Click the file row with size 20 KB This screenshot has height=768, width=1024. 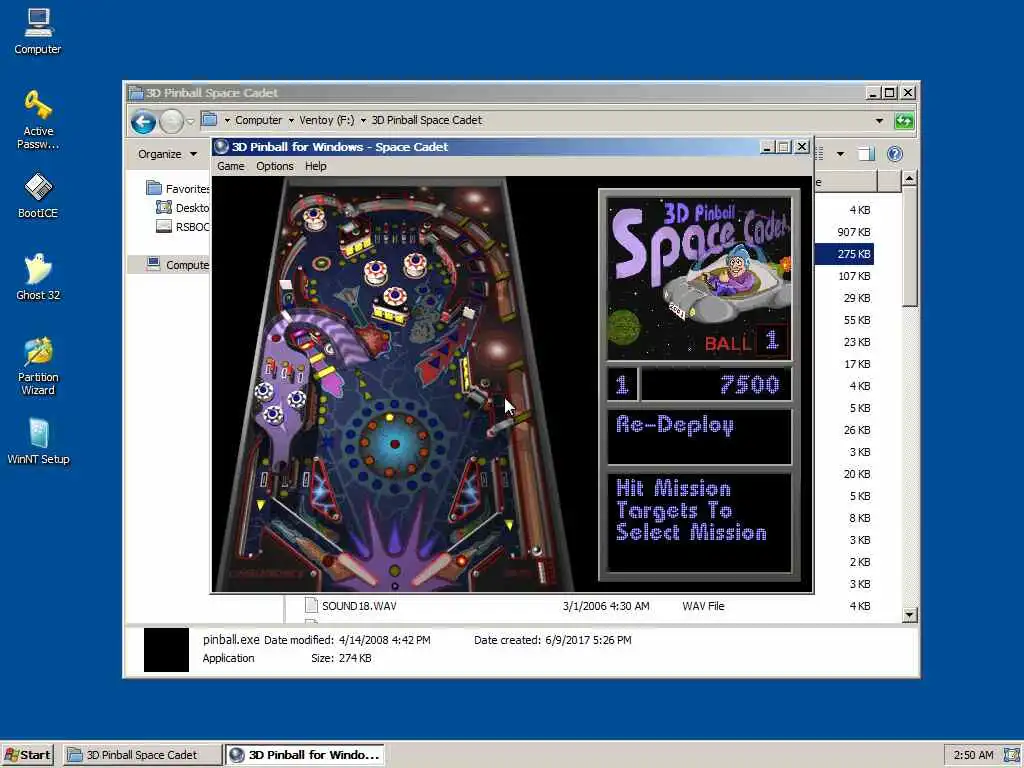click(844, 474)
